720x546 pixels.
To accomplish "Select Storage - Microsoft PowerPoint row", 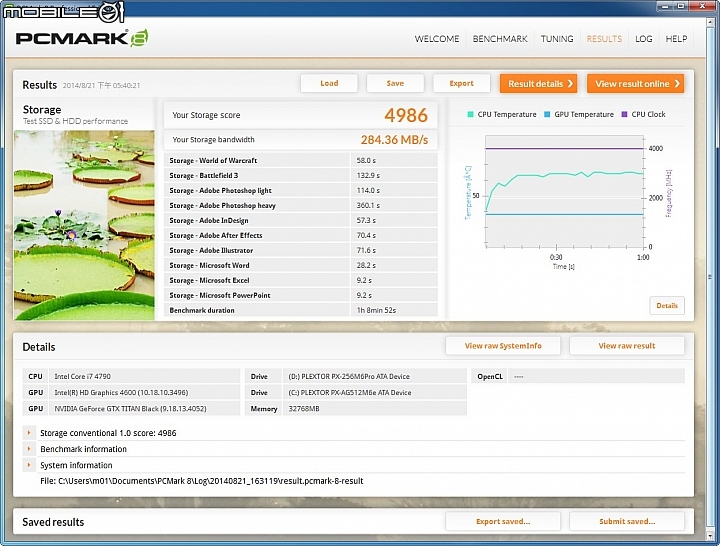I will coord(301,295).
